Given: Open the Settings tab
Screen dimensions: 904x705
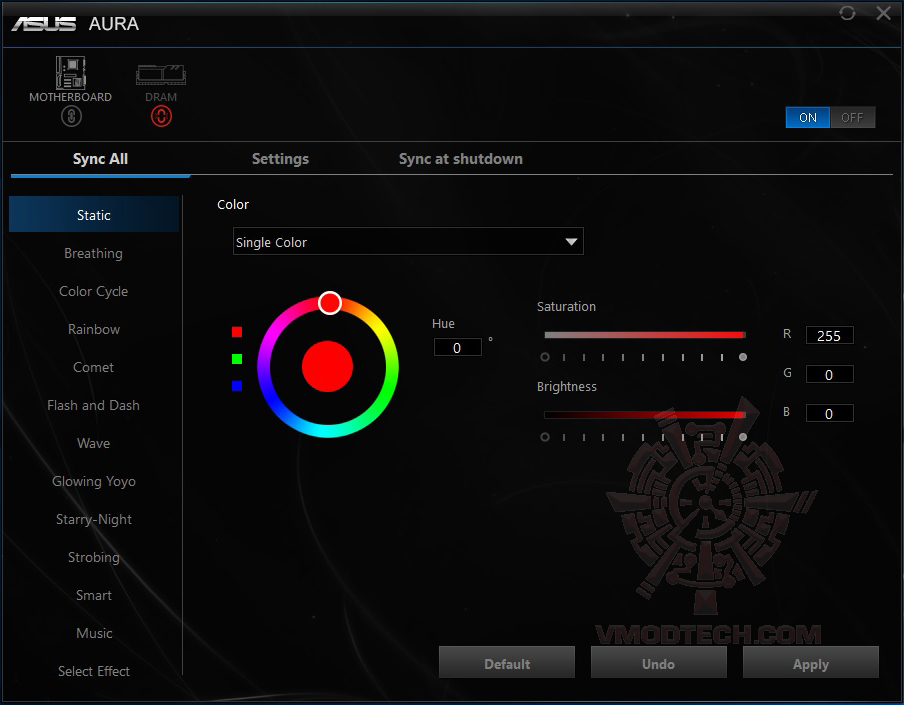Looking at the screenshot, I should [x=280, y=159].
